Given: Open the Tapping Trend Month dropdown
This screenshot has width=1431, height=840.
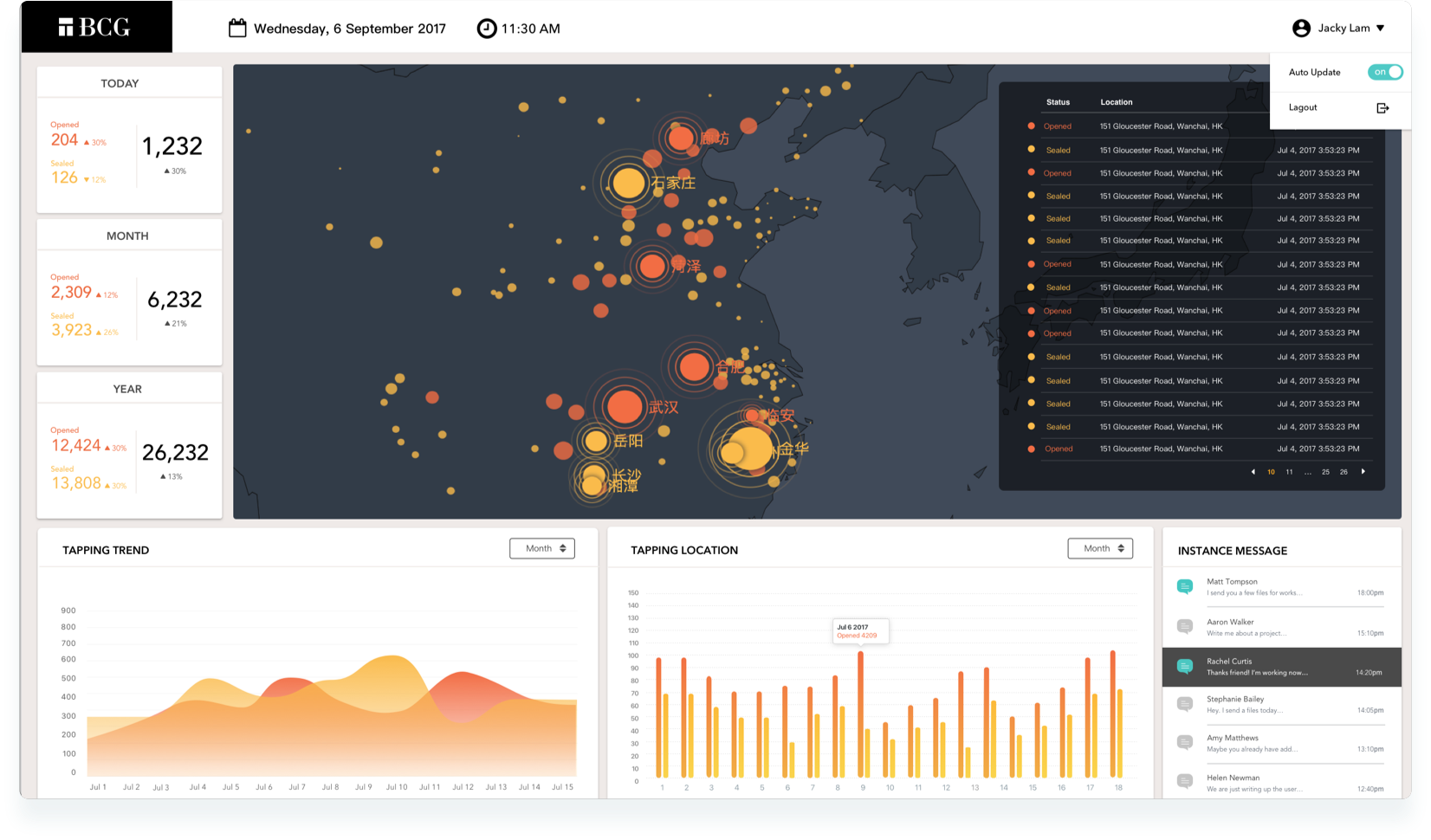Looking at the screenshot, I should pos(542,548).
